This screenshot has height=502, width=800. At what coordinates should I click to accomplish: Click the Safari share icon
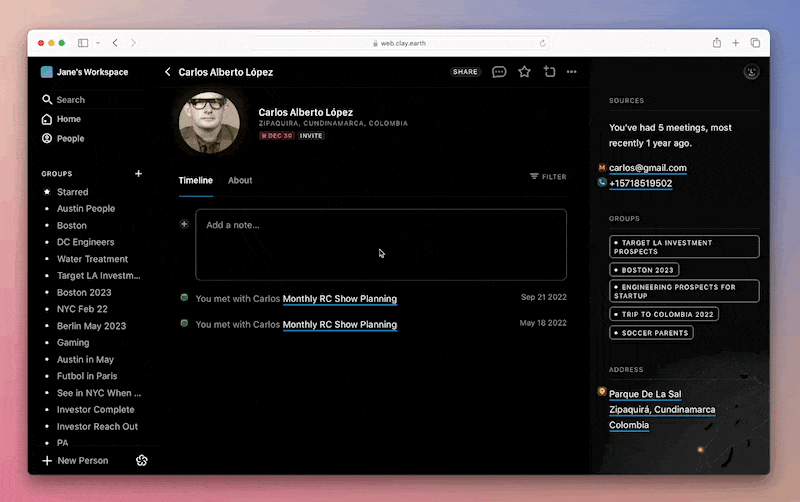(717, 43)
